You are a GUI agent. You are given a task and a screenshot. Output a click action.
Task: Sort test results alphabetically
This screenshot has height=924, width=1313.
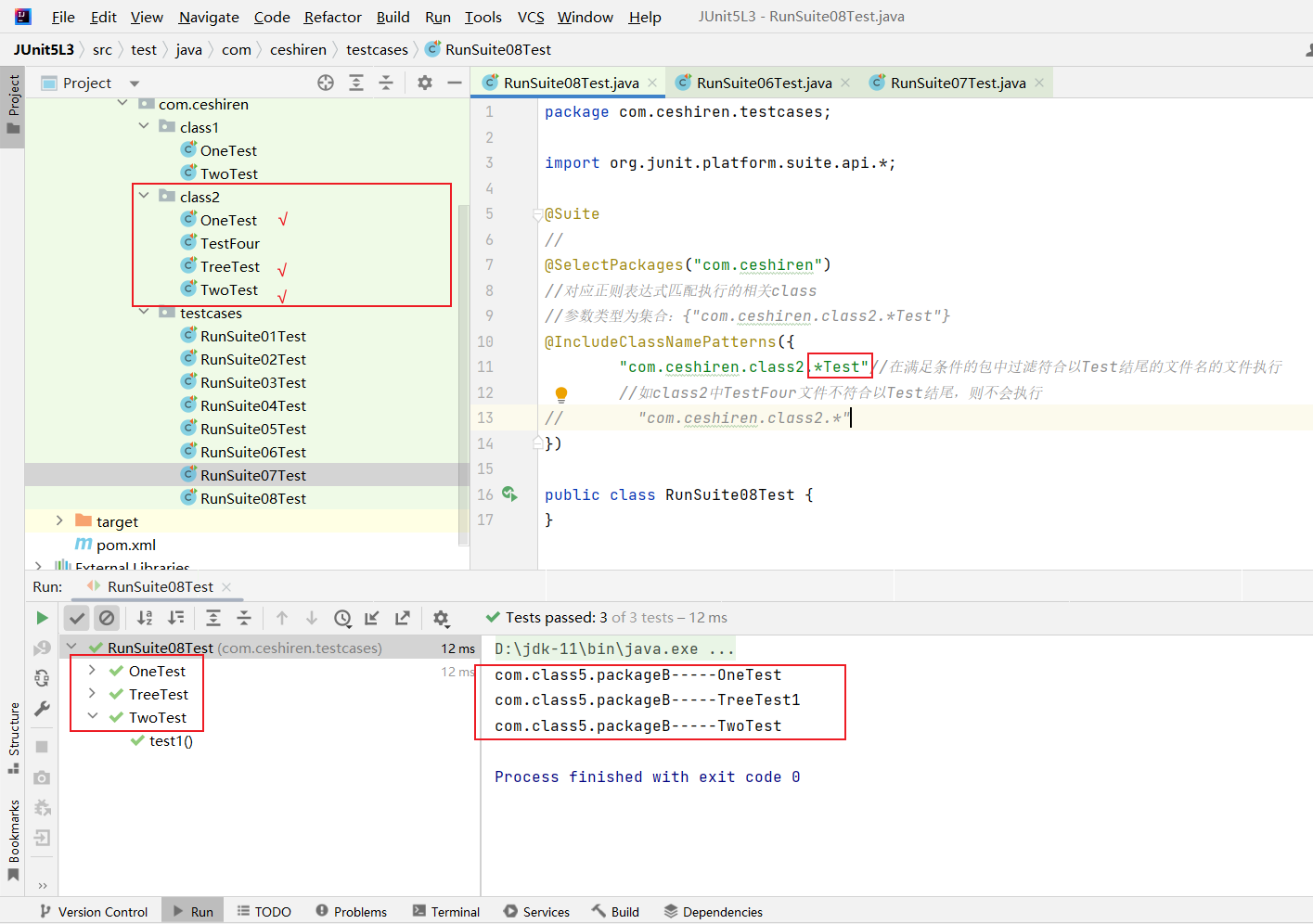tap(145, 618)
